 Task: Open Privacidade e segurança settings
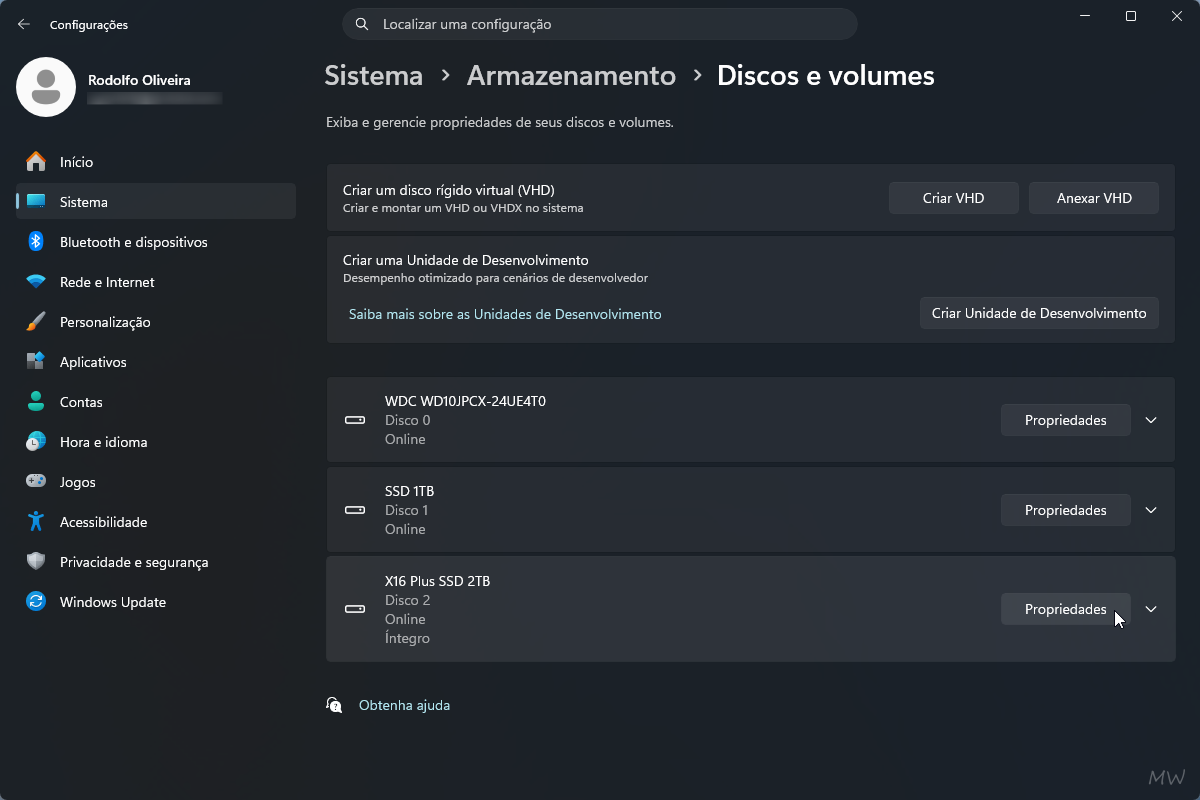tap(156, 562)
